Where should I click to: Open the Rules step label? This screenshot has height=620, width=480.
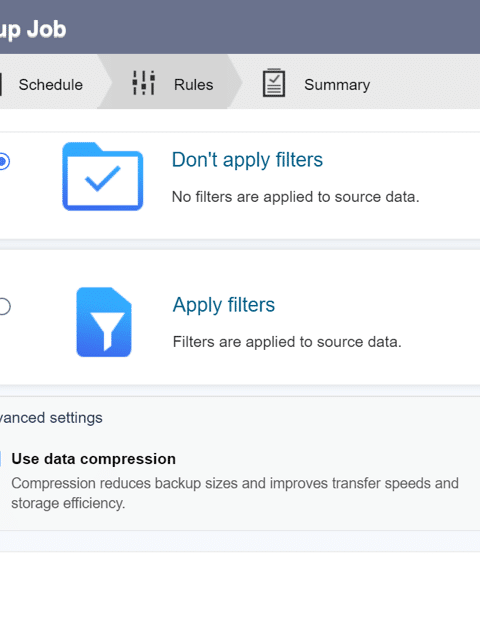[x=193, y=85]
